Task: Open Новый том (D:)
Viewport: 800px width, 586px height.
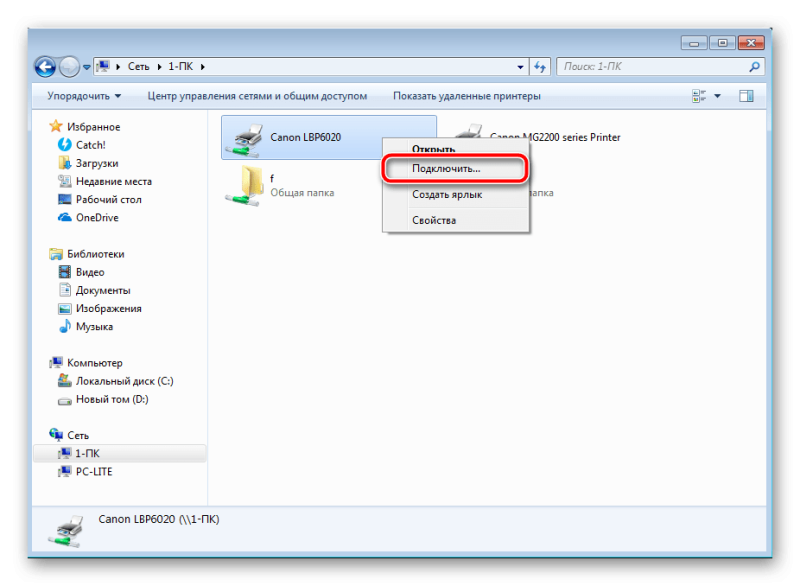Action: pos(112,399)
